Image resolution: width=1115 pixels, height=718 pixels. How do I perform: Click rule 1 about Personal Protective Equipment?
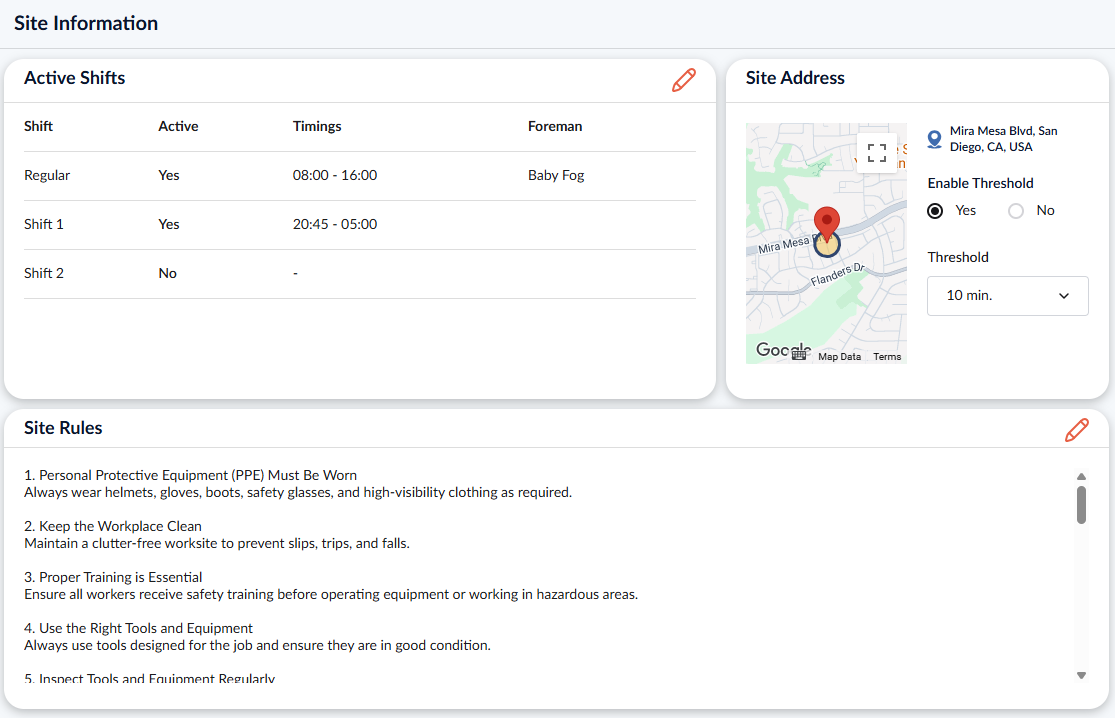(x=191, y=476)
